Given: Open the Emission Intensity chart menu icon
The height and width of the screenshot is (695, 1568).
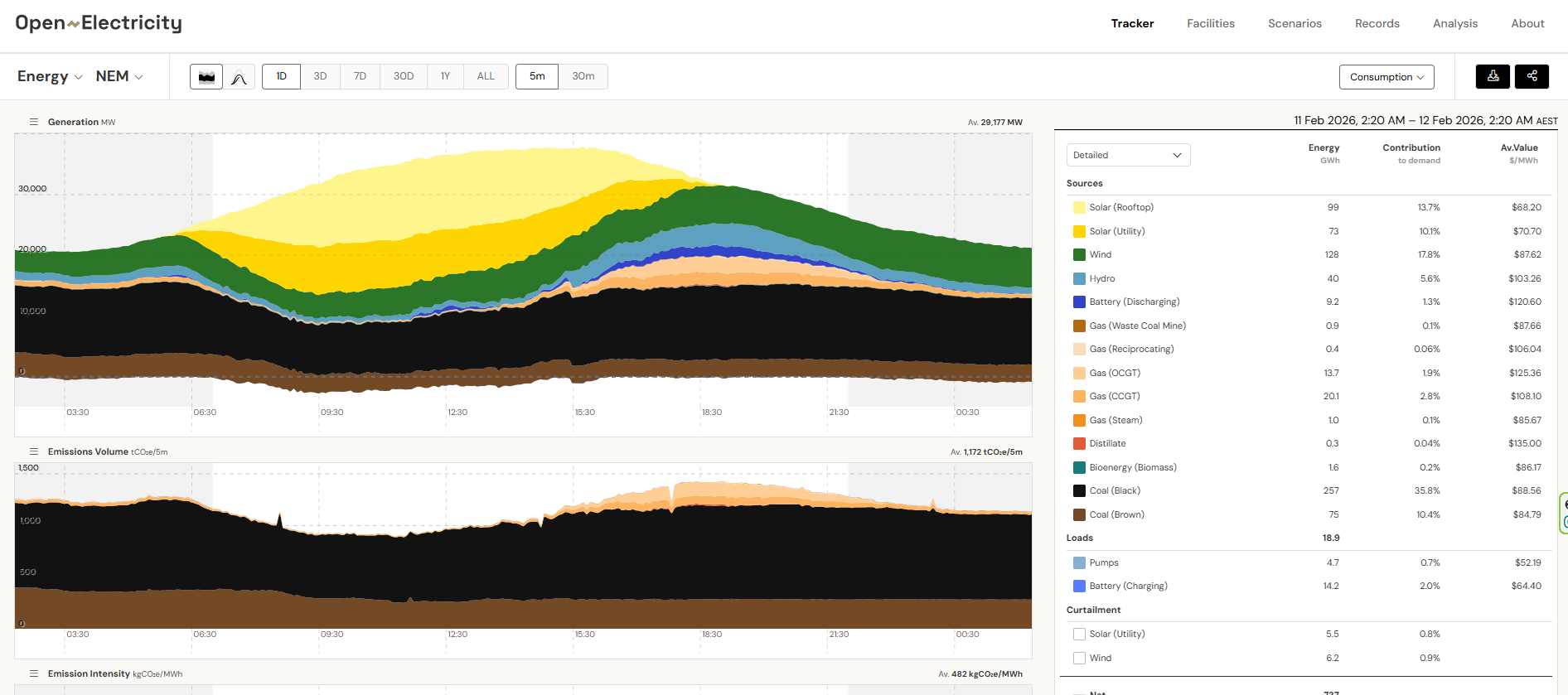Looking at the screenshot, I should [34, 673].
